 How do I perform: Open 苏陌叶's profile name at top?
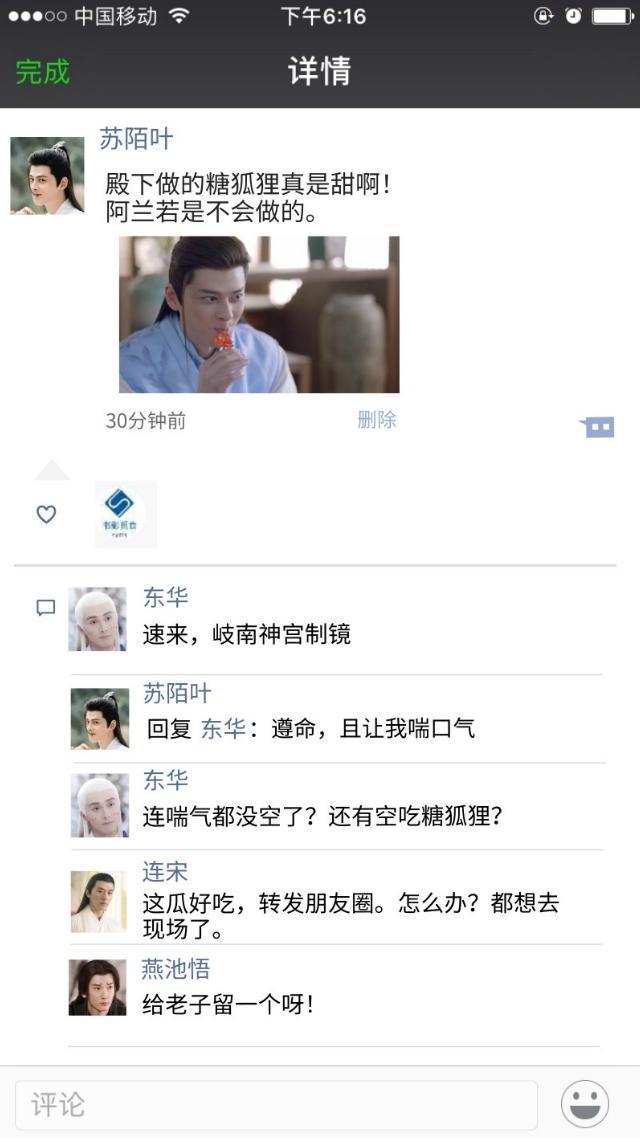coord(136,139)
